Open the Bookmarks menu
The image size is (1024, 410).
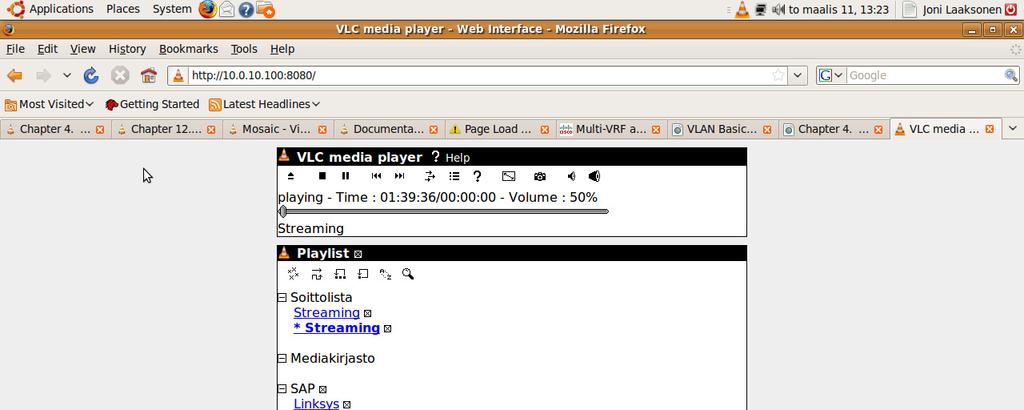(x=189, y=49)
